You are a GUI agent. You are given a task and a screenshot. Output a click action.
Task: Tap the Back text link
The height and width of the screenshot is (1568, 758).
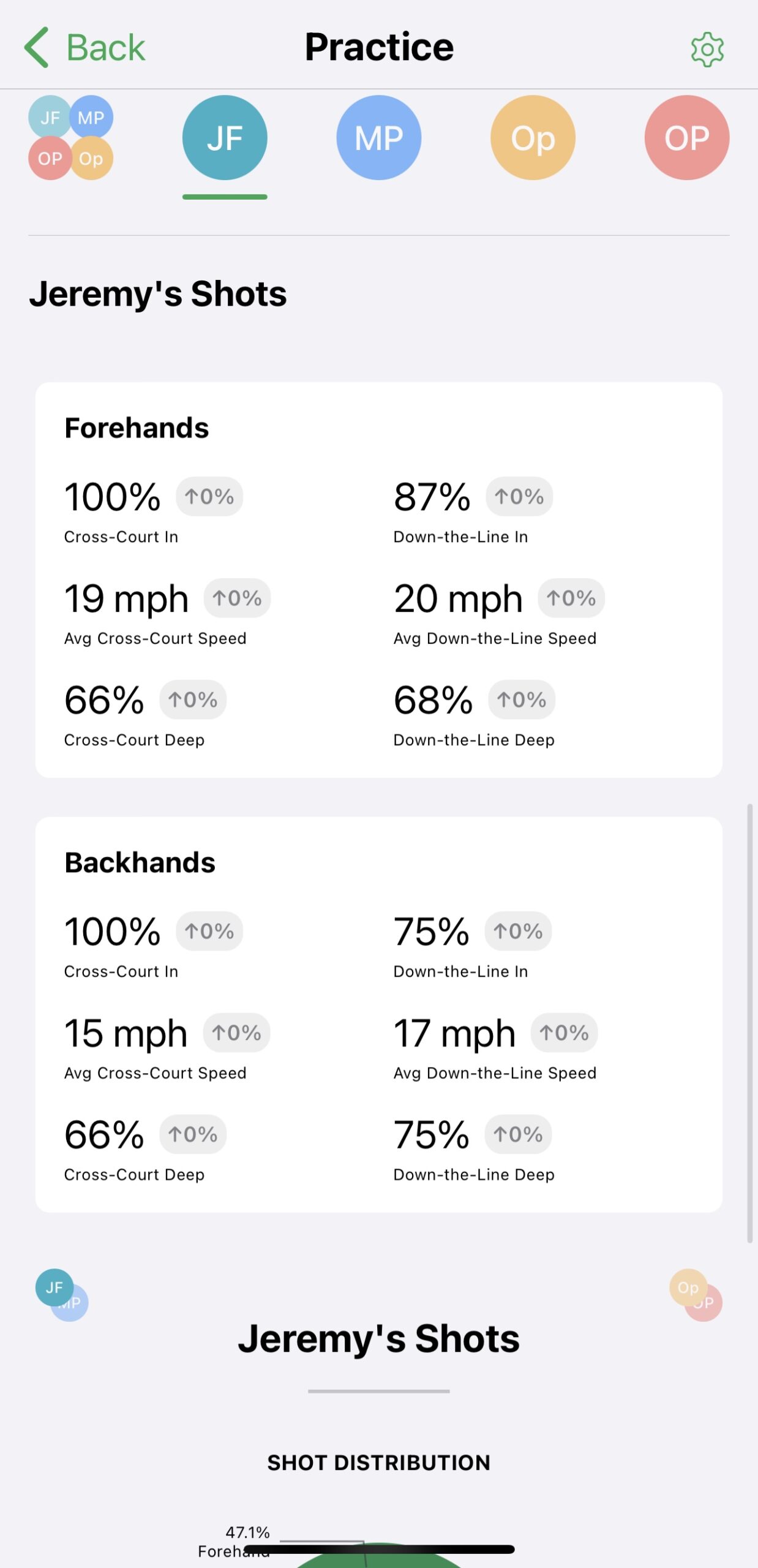pos(105,48)
